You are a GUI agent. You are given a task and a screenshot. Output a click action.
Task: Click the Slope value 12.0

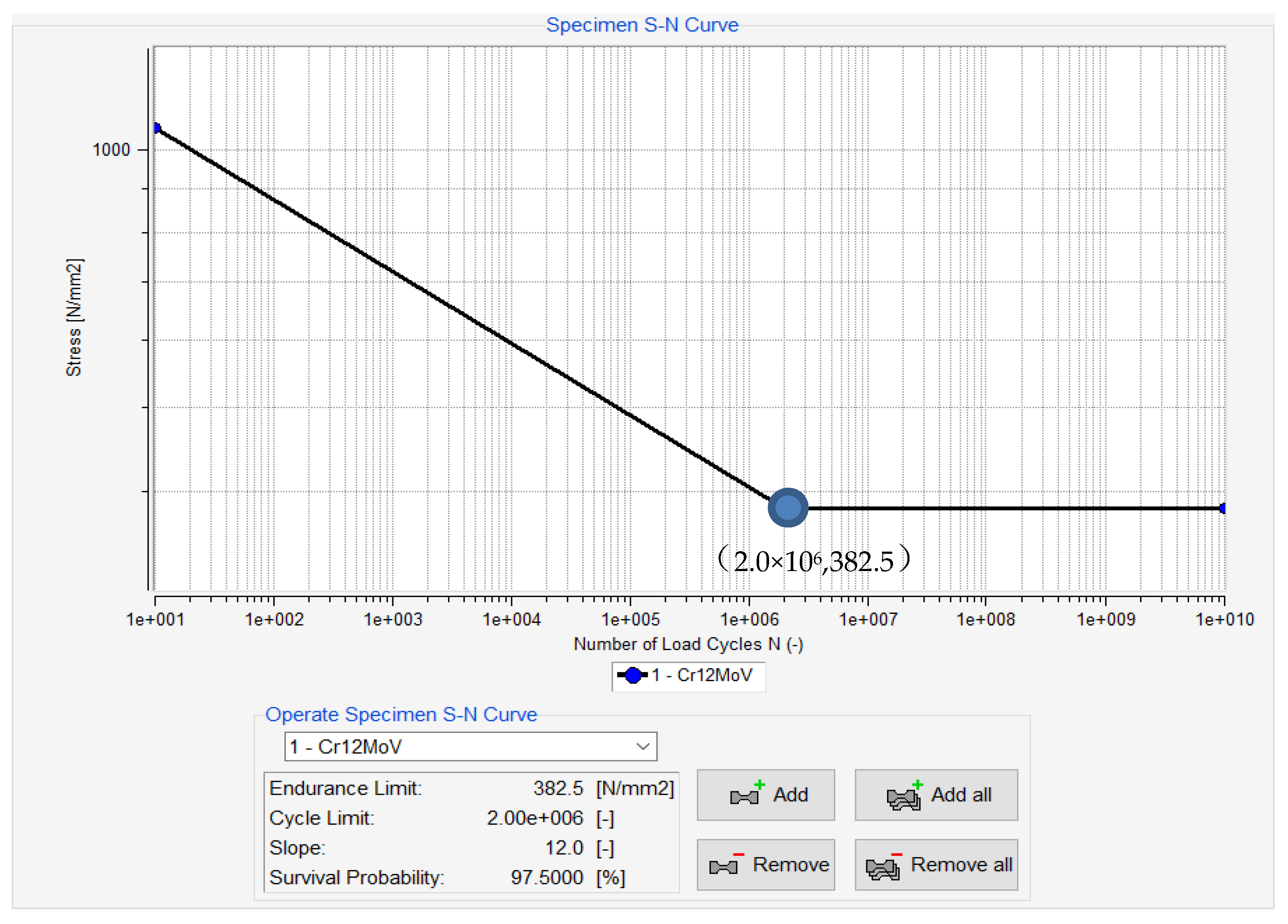click(x=563, y=848)
